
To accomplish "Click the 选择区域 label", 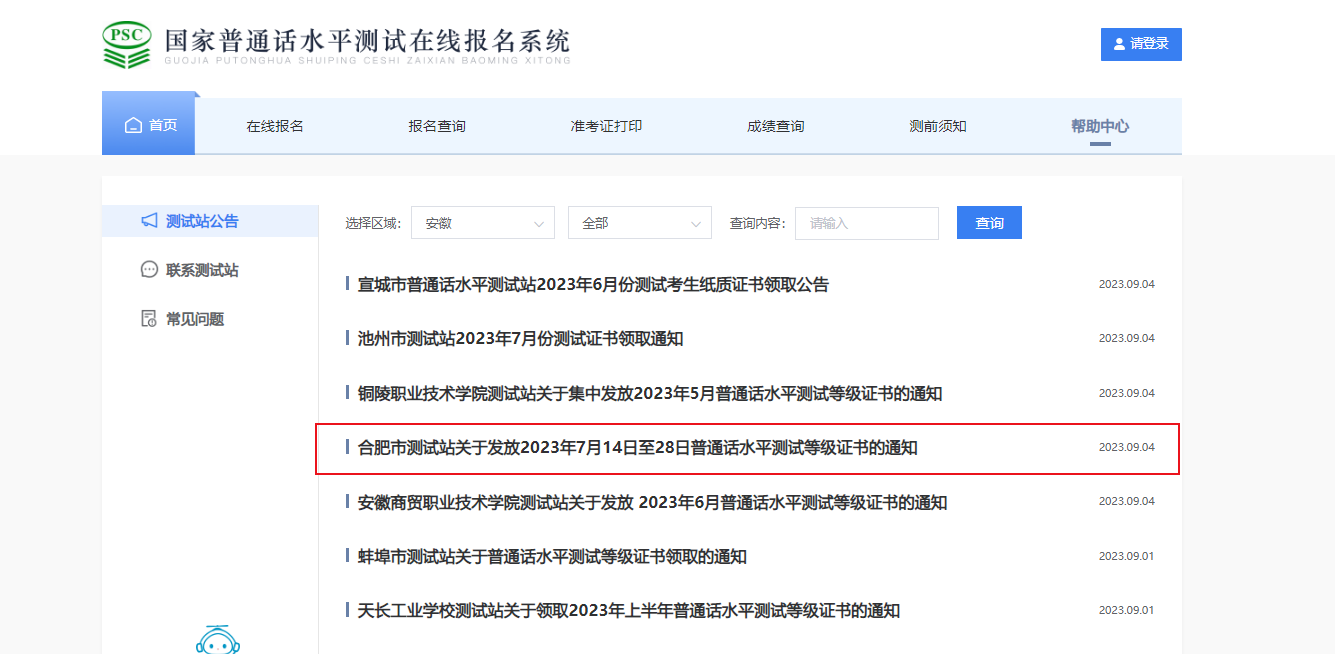I will click(373, 223).
